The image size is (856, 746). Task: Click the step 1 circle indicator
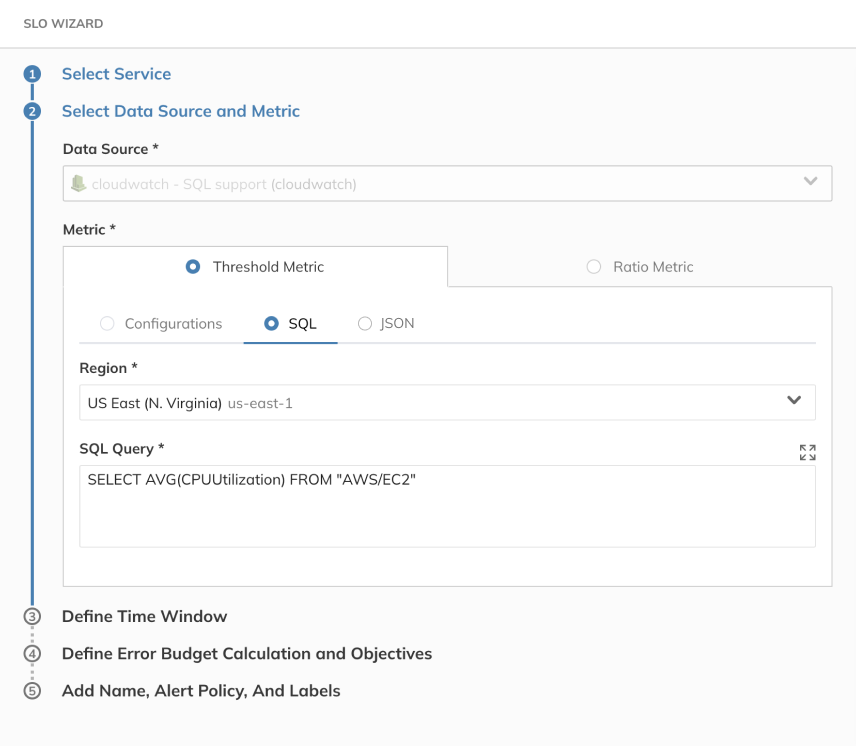pyautogui.click(x=33, y=74)
